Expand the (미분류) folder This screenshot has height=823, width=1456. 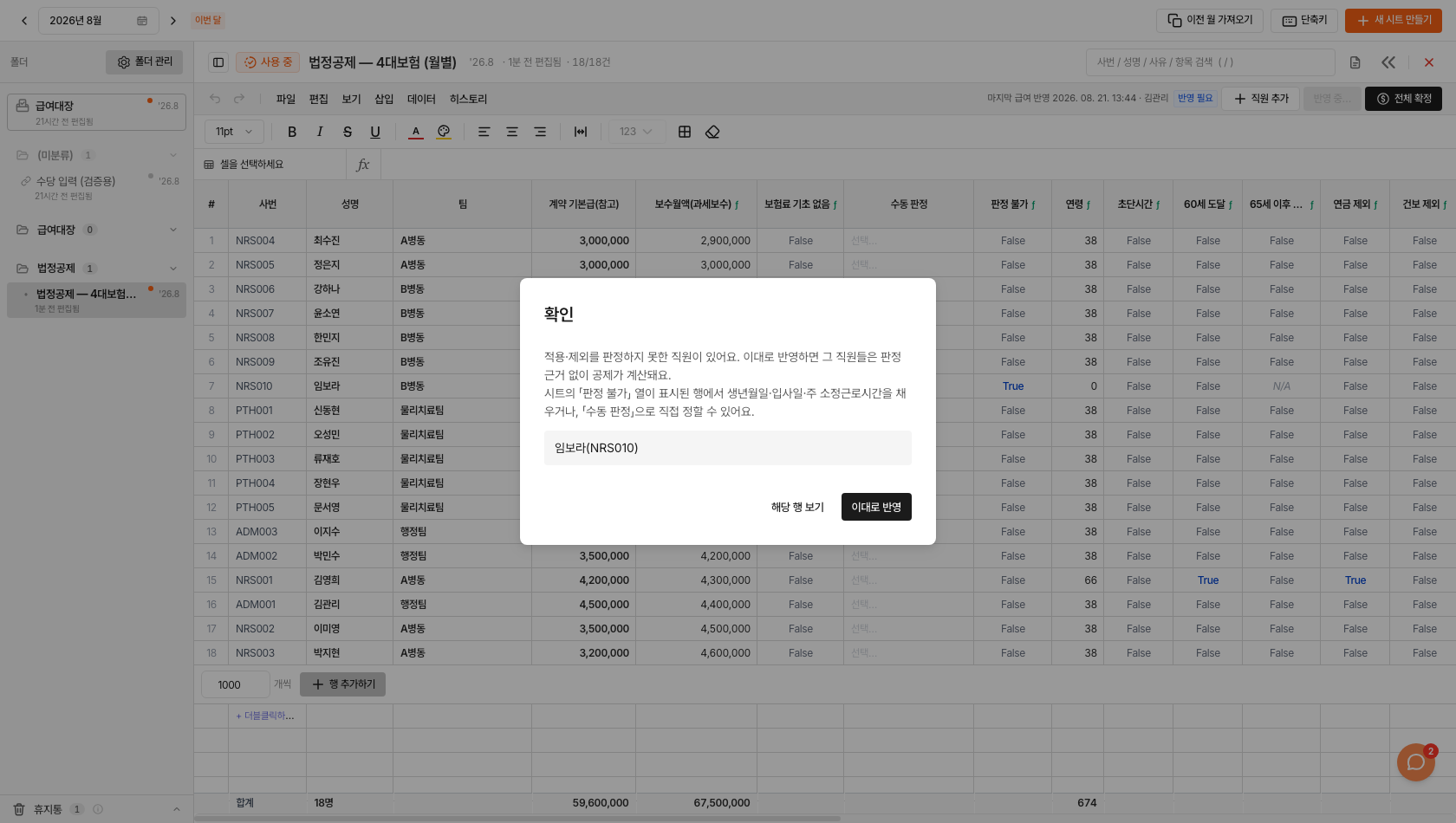pyautogui.click(x=173, y=155)
